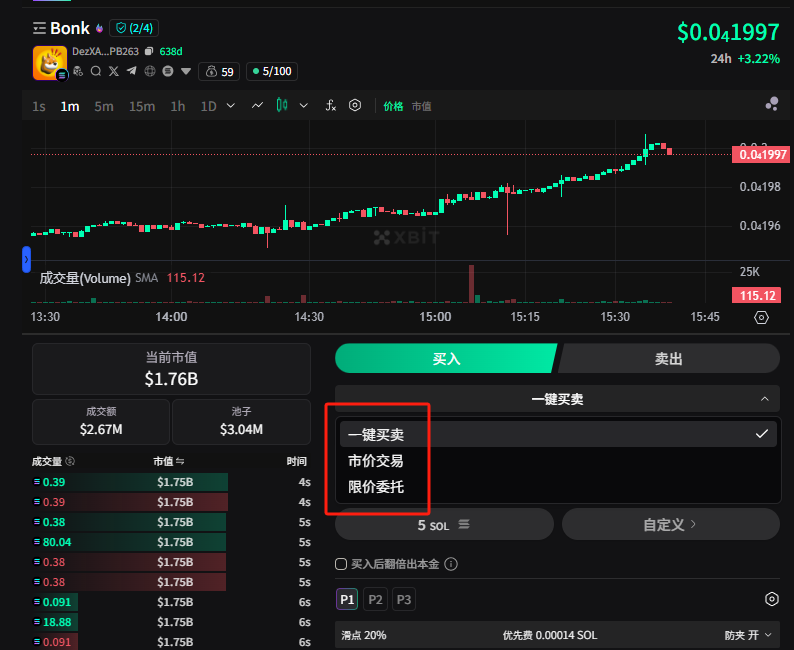Copy the DezXA...PB263 contract address
The height and width of the screenshot is (650, 794).
point(149,51)
